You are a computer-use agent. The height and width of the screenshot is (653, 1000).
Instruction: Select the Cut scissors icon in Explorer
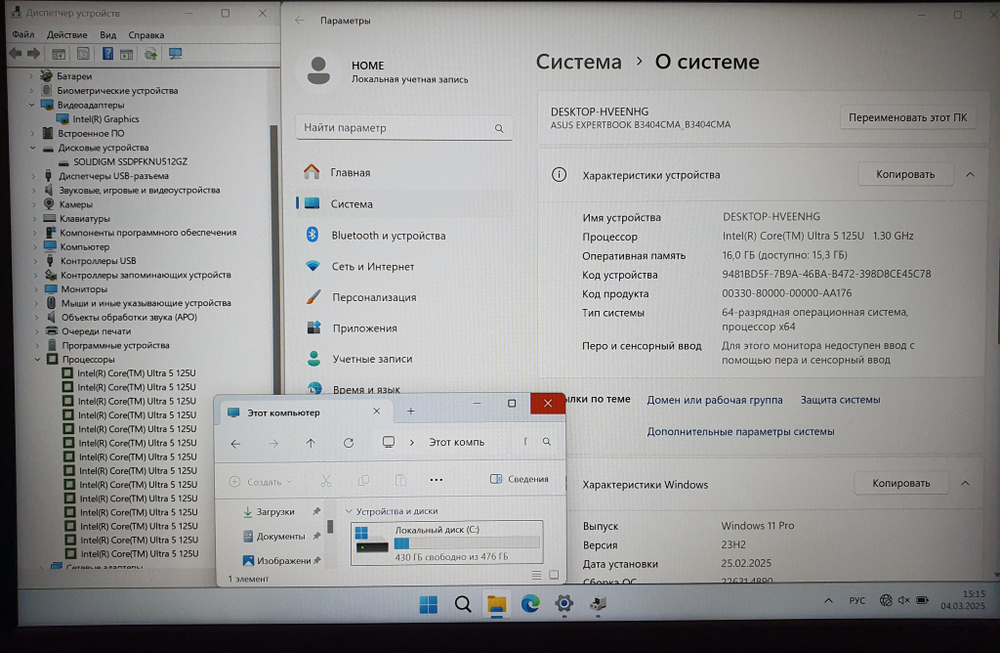(x=327, y=482)
